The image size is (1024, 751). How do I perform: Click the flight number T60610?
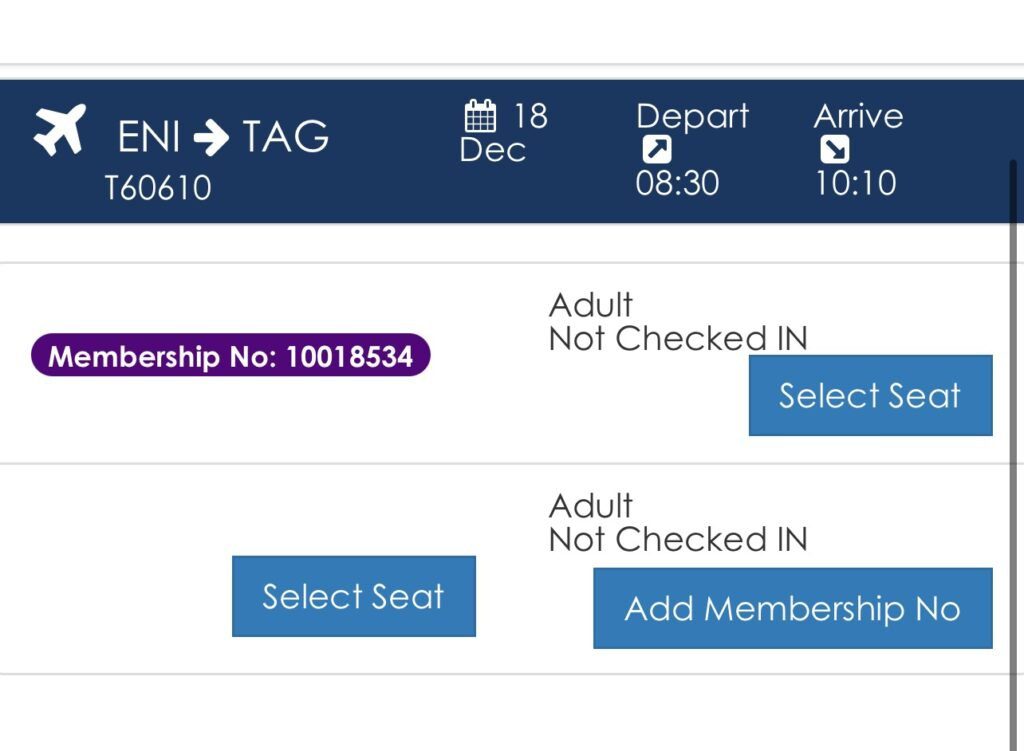(x=158, y=187)
